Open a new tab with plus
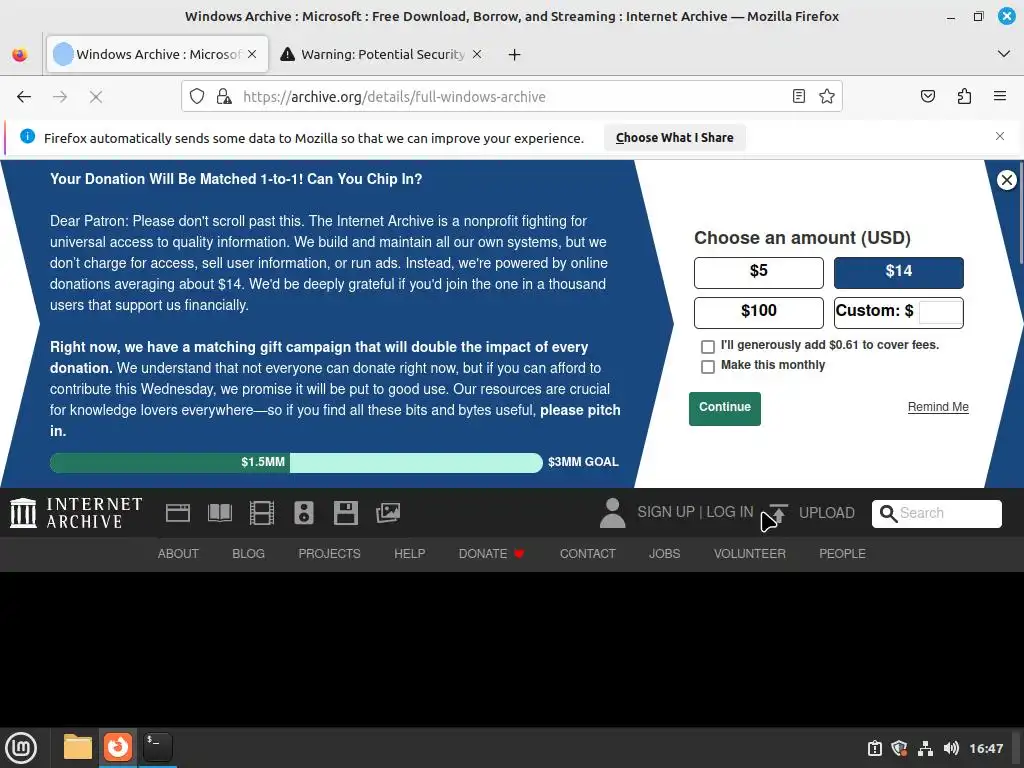 [x=515, y=55]
